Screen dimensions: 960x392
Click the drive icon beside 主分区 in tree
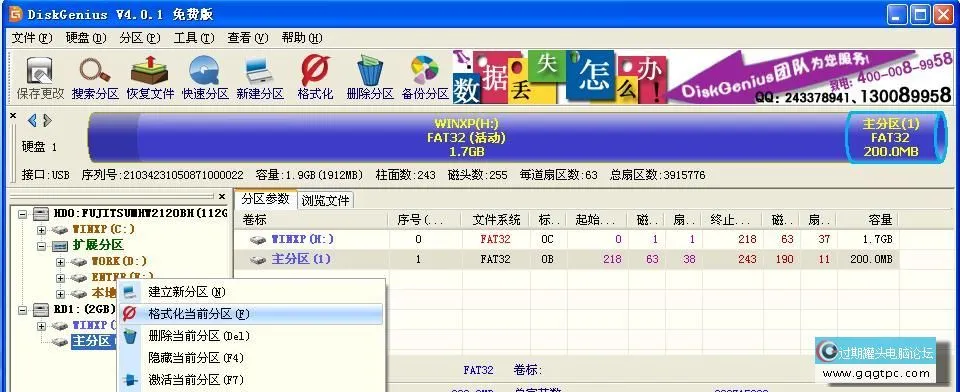click(x=60, y=341)
